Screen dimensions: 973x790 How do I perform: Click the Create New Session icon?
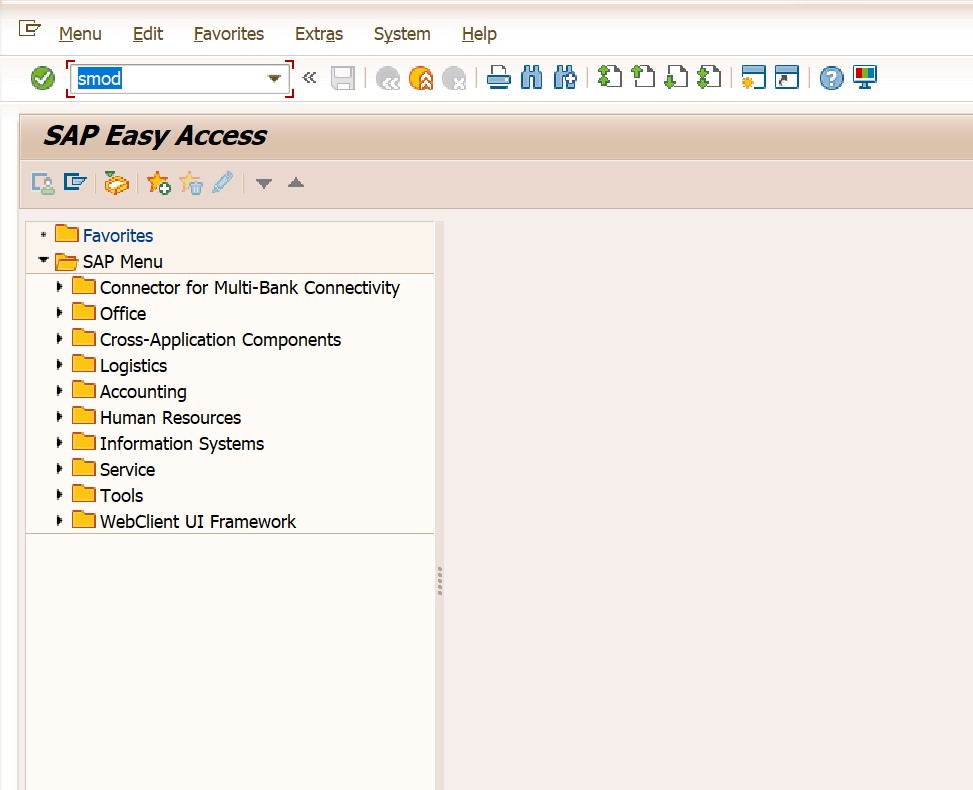753,78
